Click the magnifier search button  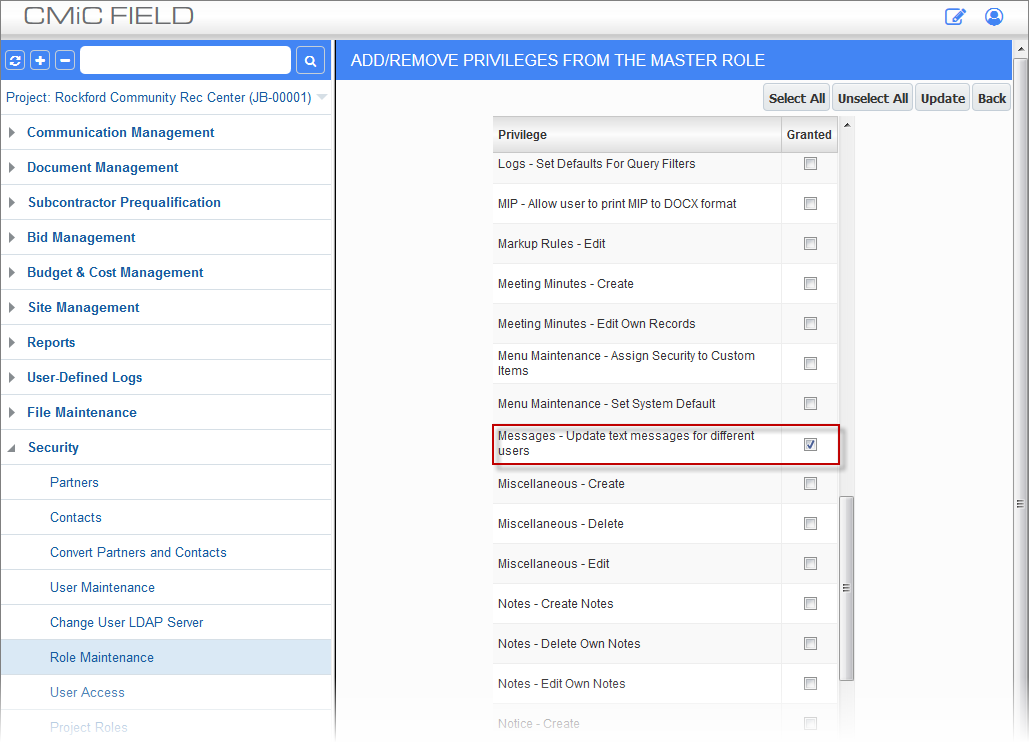click(x=310, y=60)
